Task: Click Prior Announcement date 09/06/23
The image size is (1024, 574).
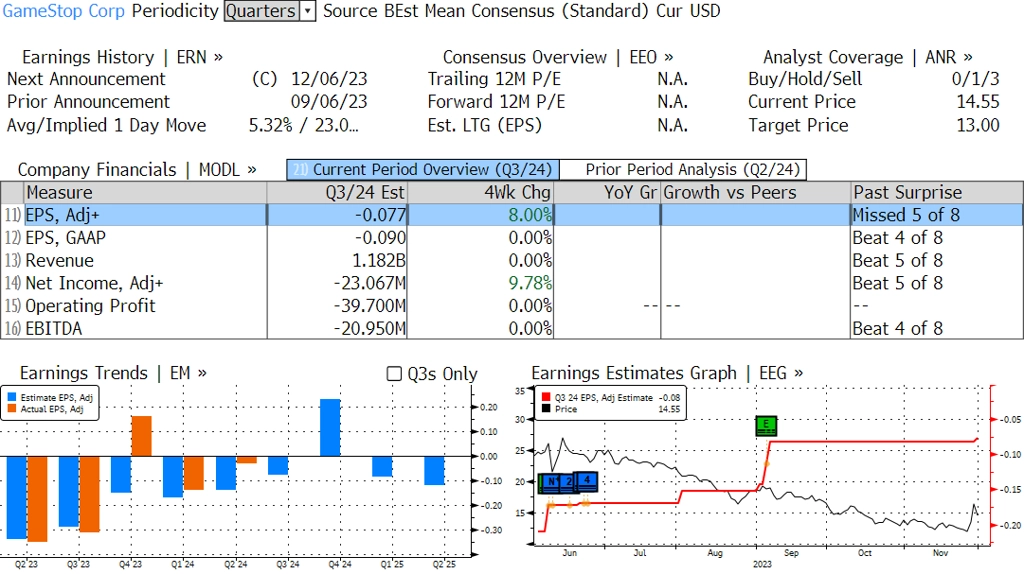Action: point(329,102)
